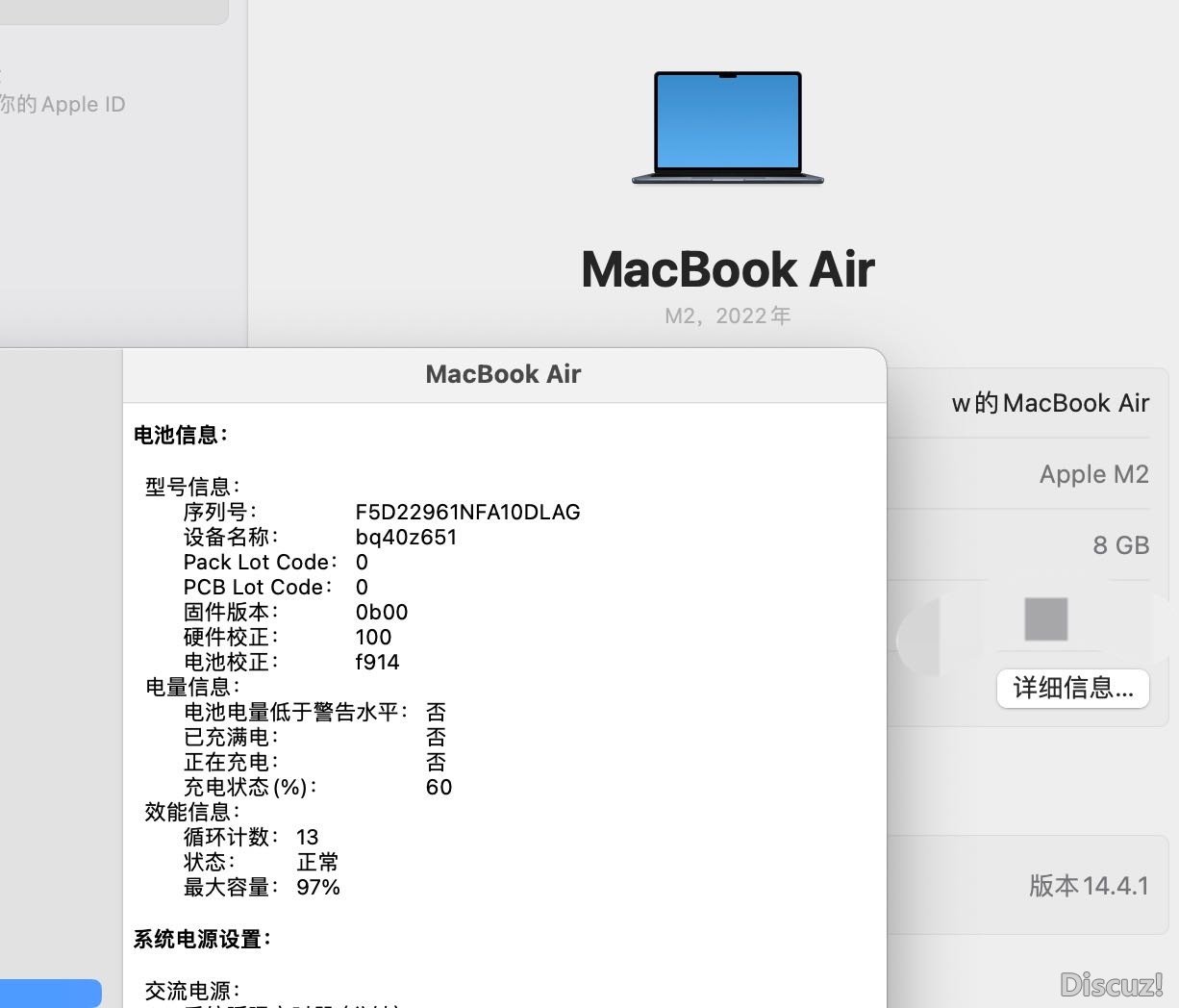Click the '序列号:' label
1179x1008 pixels.
pos(220,512)
